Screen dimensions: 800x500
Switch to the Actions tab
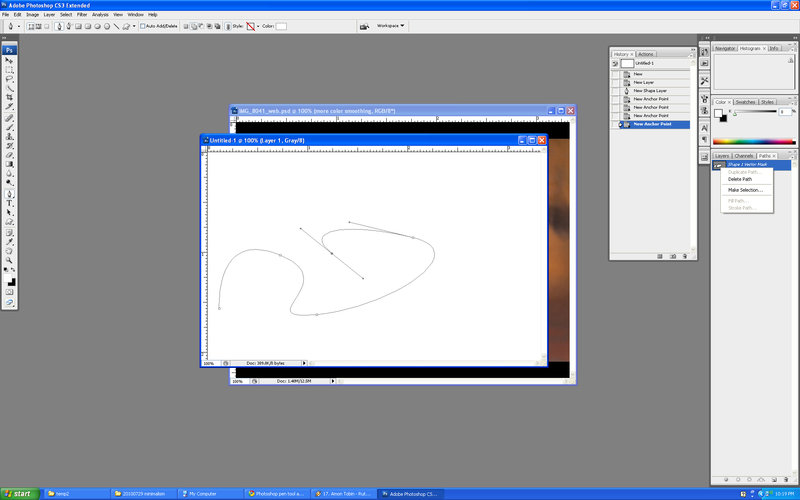tap(646, 54)
